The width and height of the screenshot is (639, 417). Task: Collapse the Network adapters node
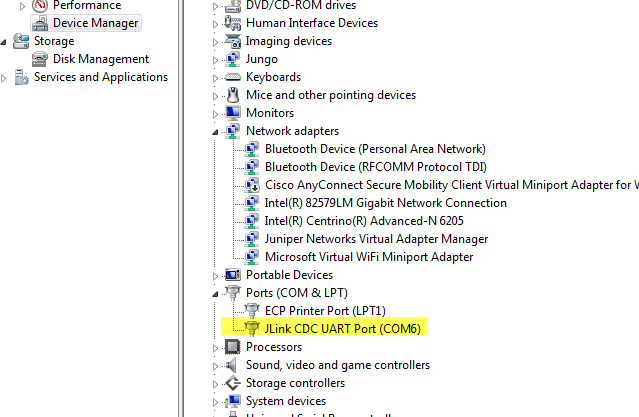coord(216,132)
